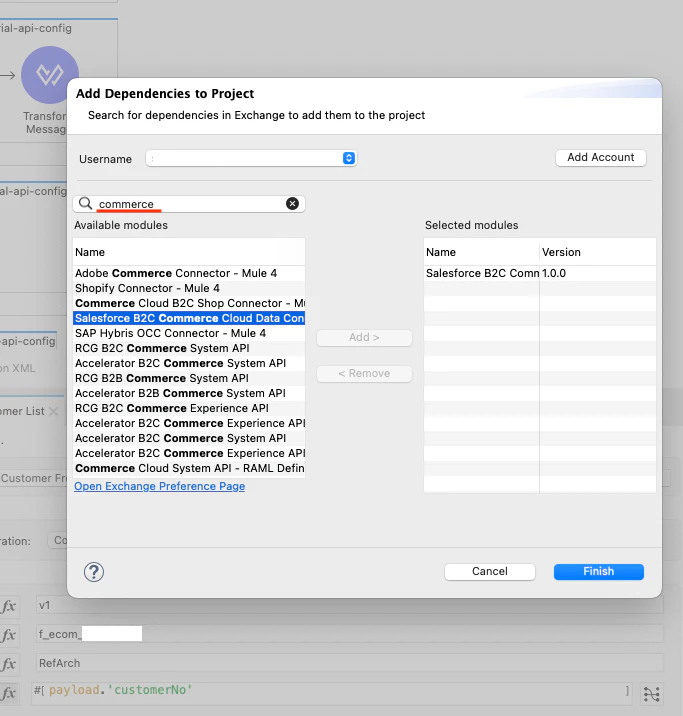The image size is (683, 716).
Task: Select Commerce Cloud System API - RAML Definition
Action: (189, 469)
